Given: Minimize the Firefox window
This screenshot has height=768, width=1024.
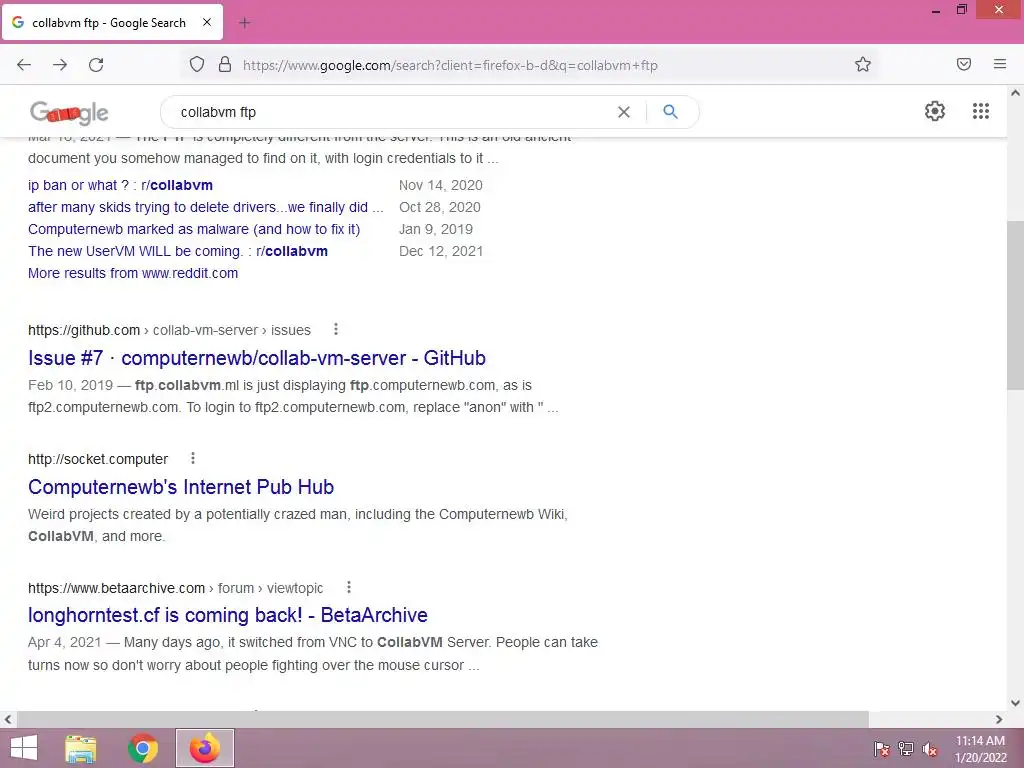Looking at the screenshot, I should pos(936,10).
